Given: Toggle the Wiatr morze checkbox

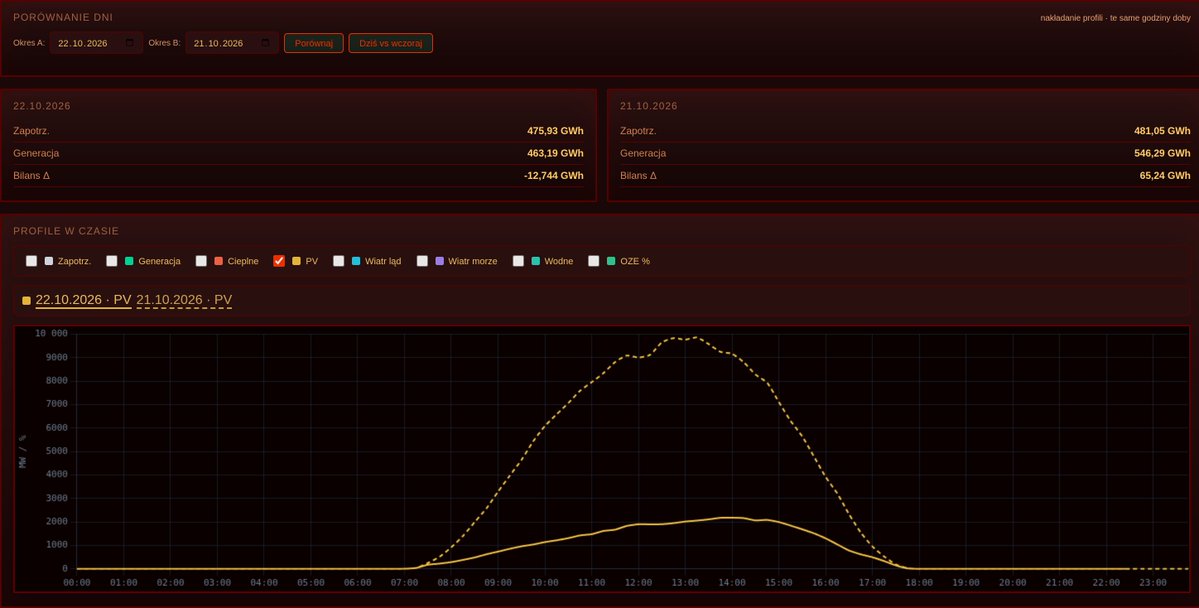Looking at the screenshot, I should (x=422, y=261).
